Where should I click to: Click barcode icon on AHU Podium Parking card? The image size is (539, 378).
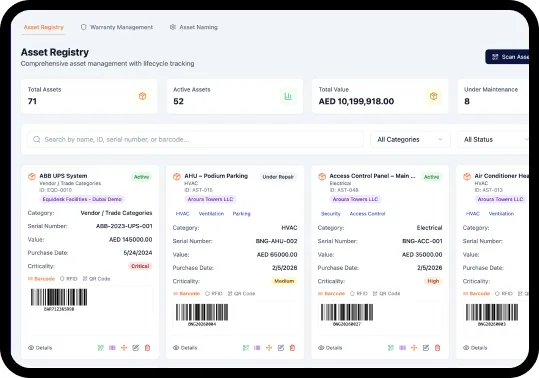tap(257, 348)
